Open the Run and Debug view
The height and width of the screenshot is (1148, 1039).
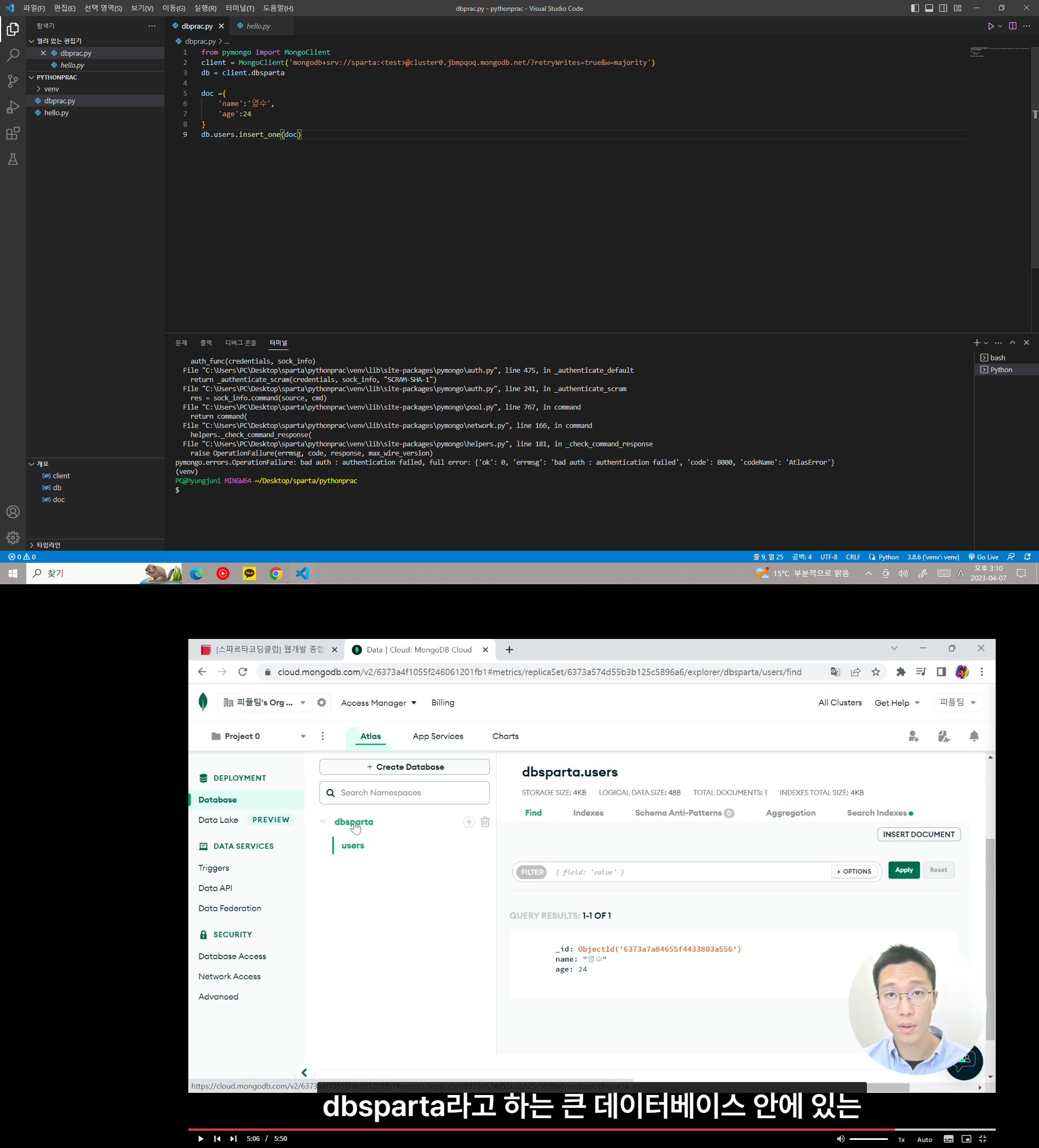(12, 108)
